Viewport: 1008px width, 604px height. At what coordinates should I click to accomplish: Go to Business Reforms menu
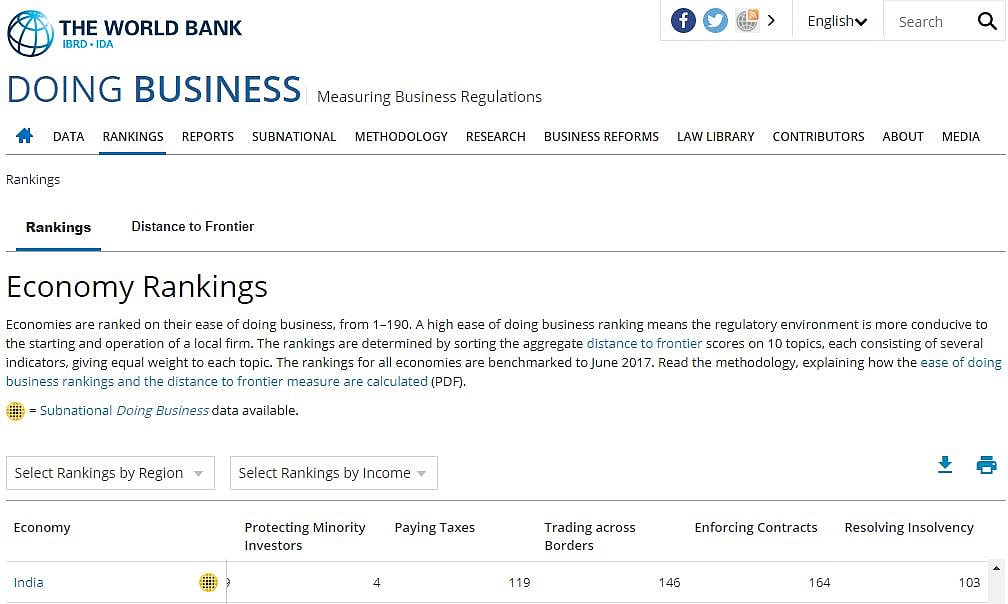(601, 136)
